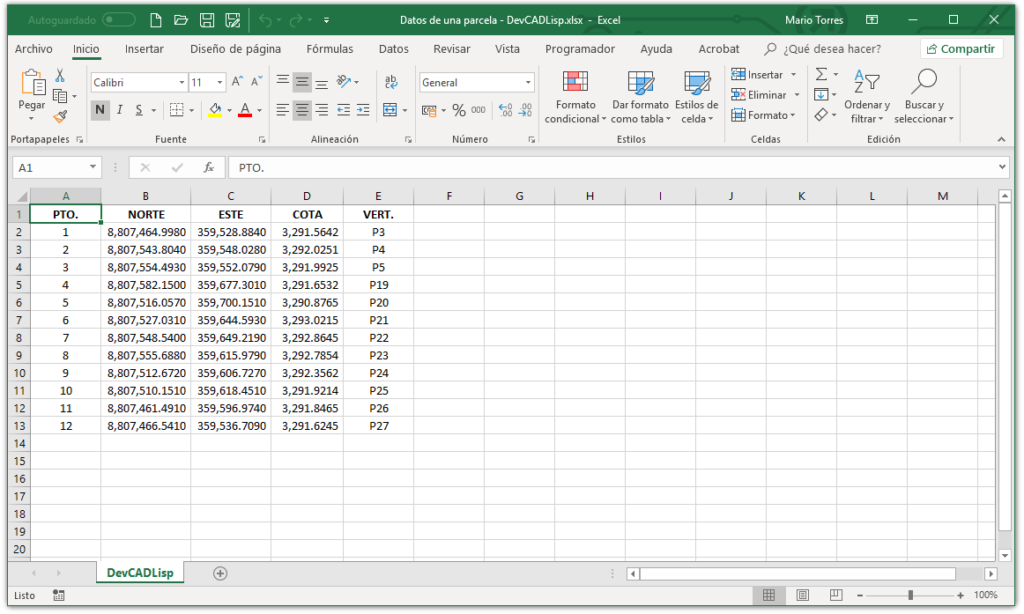
Task: Open the Calibri font name dropdown
Action: [182, 83]
